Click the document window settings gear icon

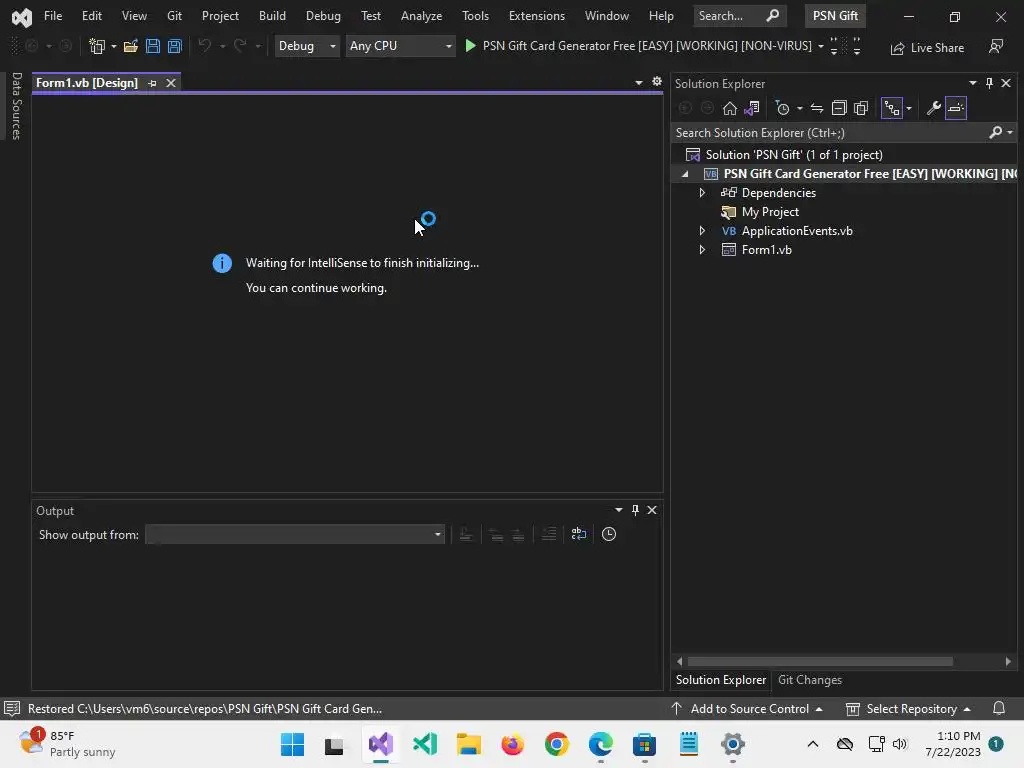tap(657, 82)
